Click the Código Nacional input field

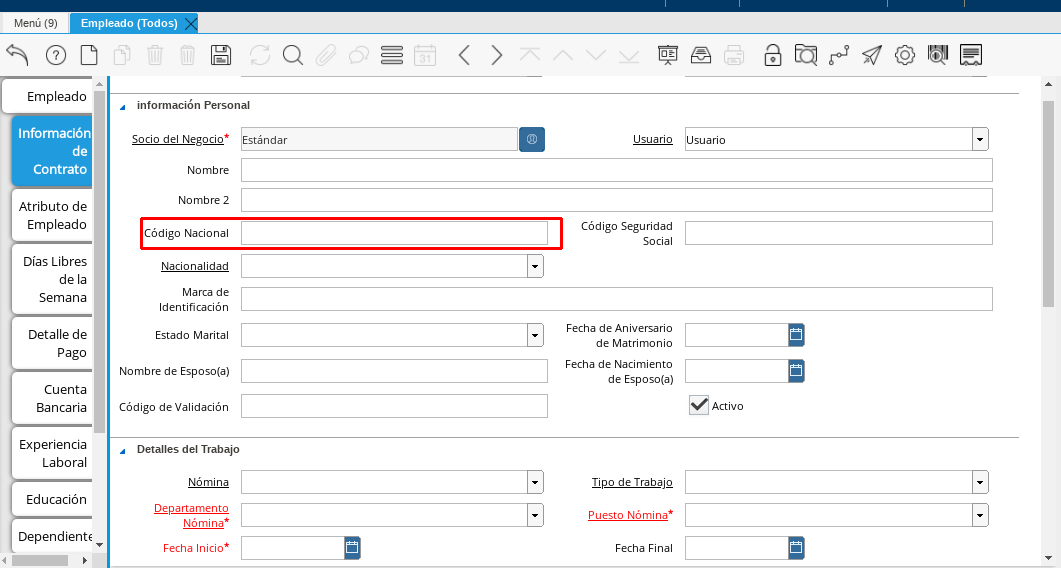point(394,233)
